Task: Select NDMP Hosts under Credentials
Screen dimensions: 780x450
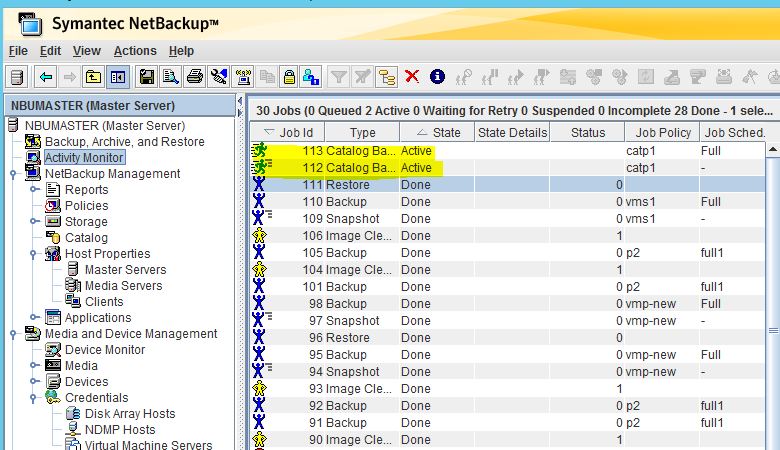Action: [x=120, y=430]
